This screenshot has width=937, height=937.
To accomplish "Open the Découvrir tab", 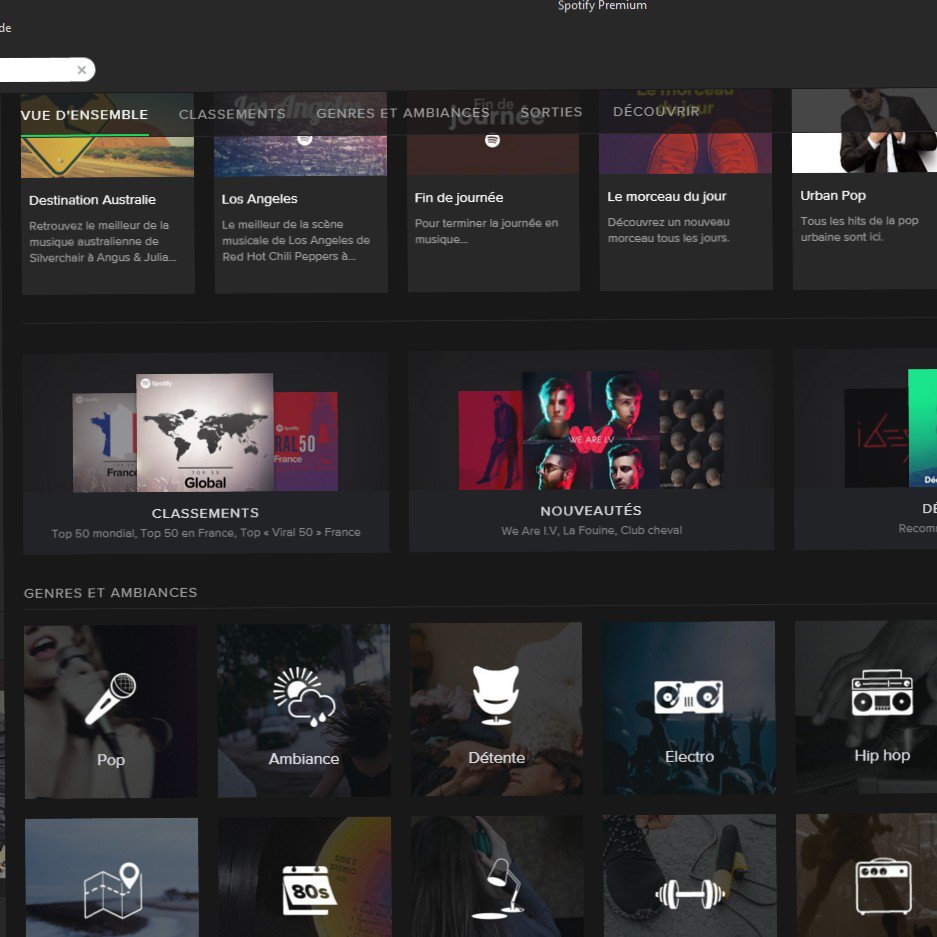I will click(656, 111).
